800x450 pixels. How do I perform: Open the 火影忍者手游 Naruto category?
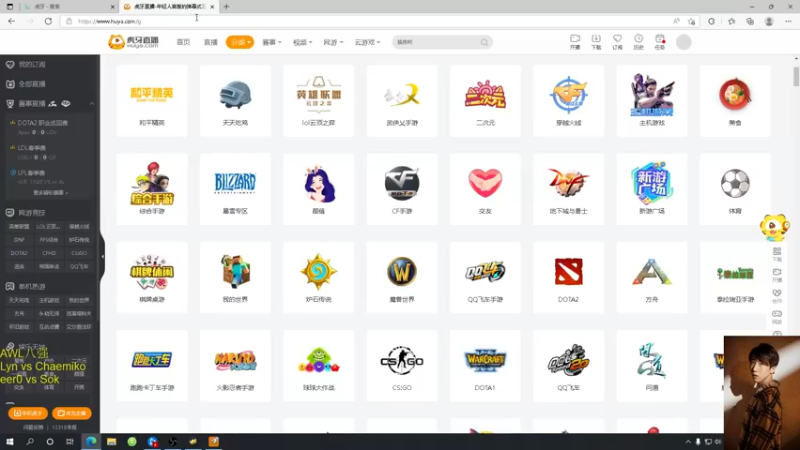pos(235,366)
